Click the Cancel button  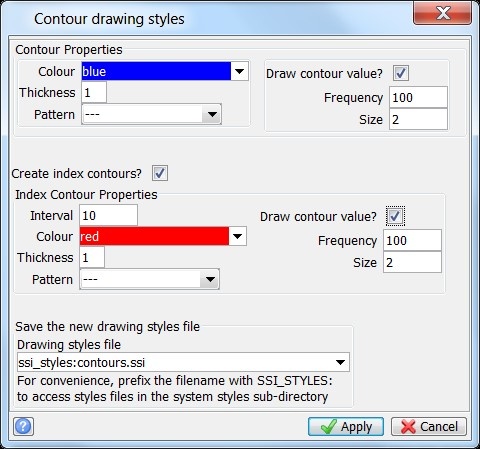pos(429,427)
